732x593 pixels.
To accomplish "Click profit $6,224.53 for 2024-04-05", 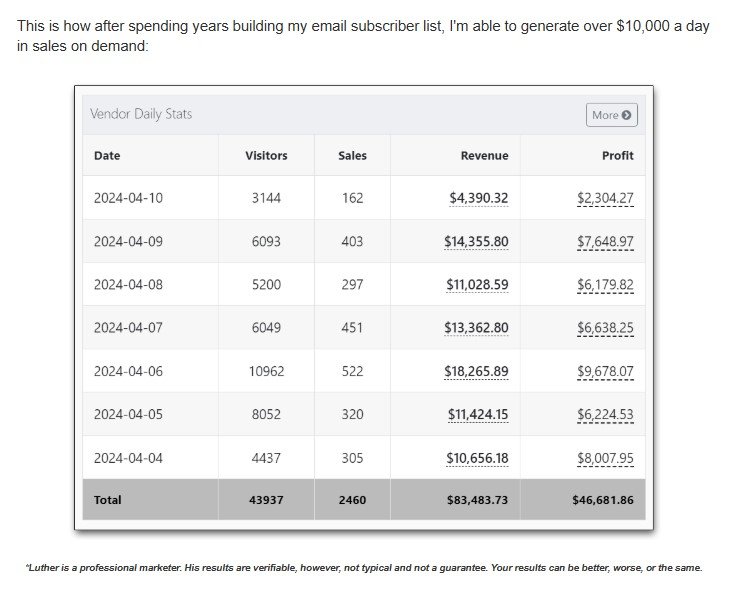I will 605,414.
